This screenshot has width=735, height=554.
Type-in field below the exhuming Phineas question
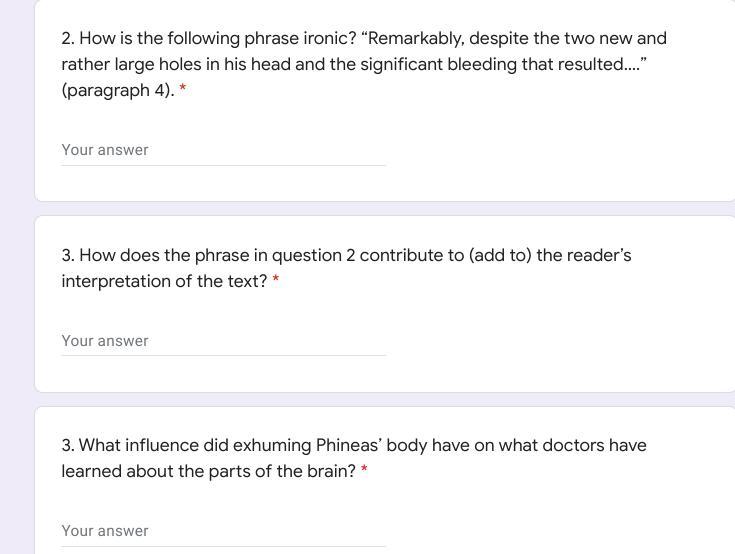tap(223, 531)
